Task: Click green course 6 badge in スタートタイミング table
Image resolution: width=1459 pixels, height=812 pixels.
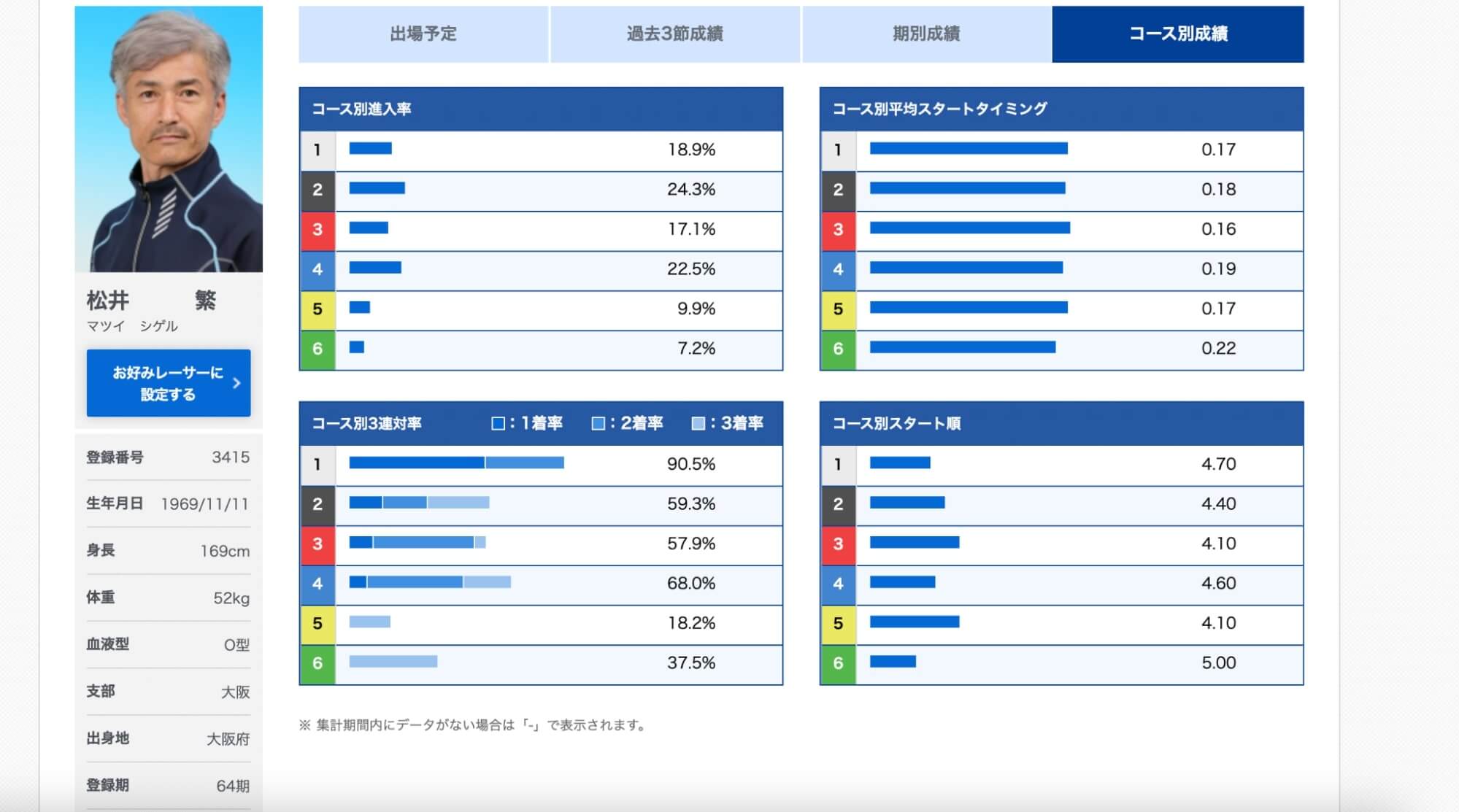Action: (838, 349)
